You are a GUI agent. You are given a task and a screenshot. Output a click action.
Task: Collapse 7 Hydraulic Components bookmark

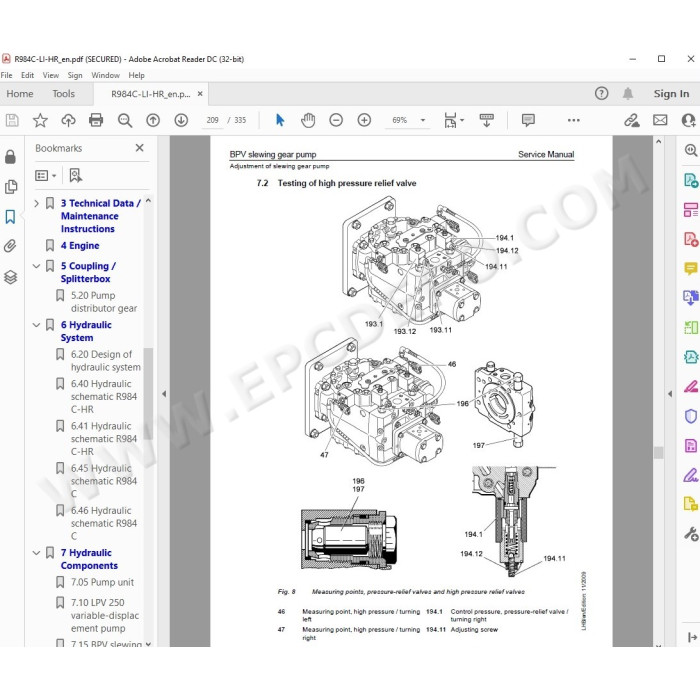coord(36,553)
